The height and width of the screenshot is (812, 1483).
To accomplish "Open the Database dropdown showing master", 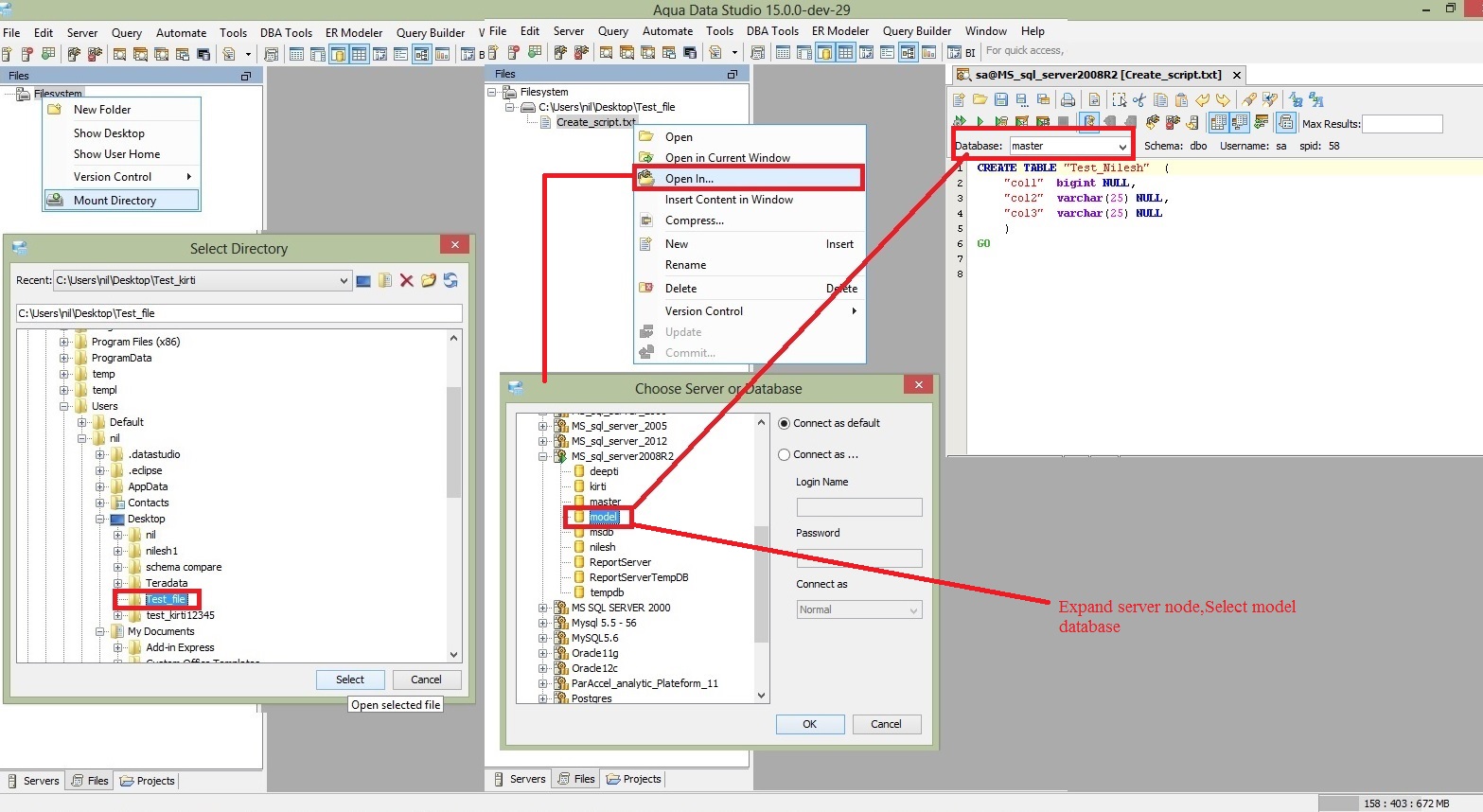I will (1070, 146).
